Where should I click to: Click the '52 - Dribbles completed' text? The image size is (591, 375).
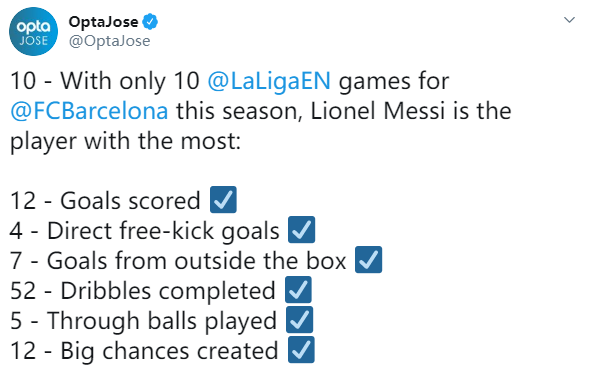[x=143, y=291]
